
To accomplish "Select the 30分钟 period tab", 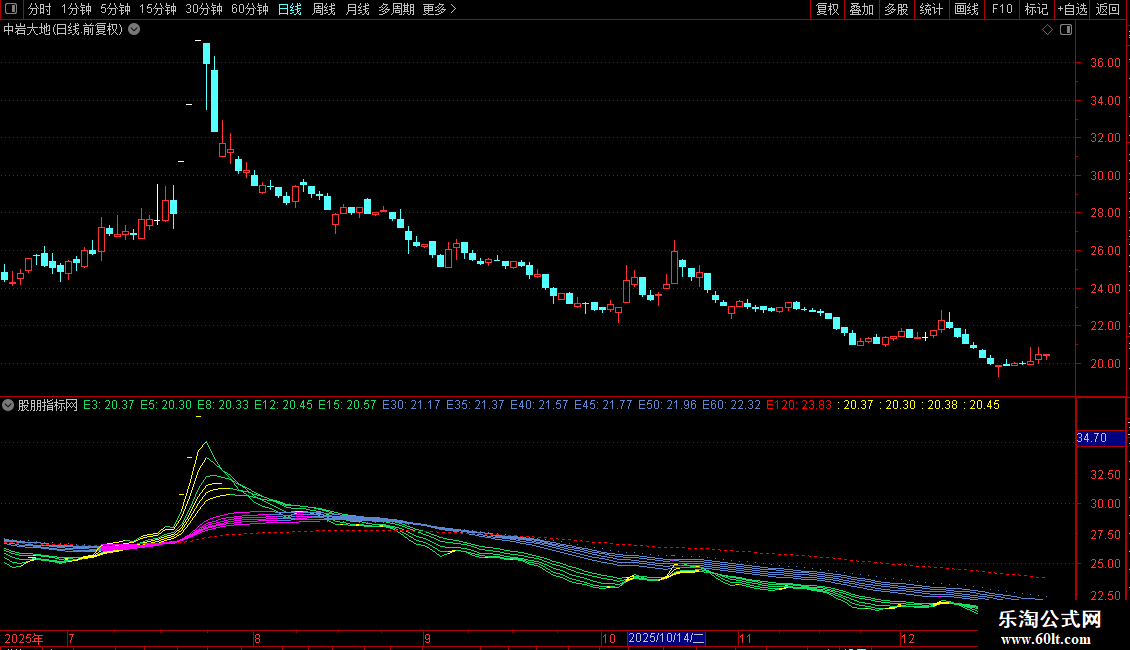I will point(204,9).
